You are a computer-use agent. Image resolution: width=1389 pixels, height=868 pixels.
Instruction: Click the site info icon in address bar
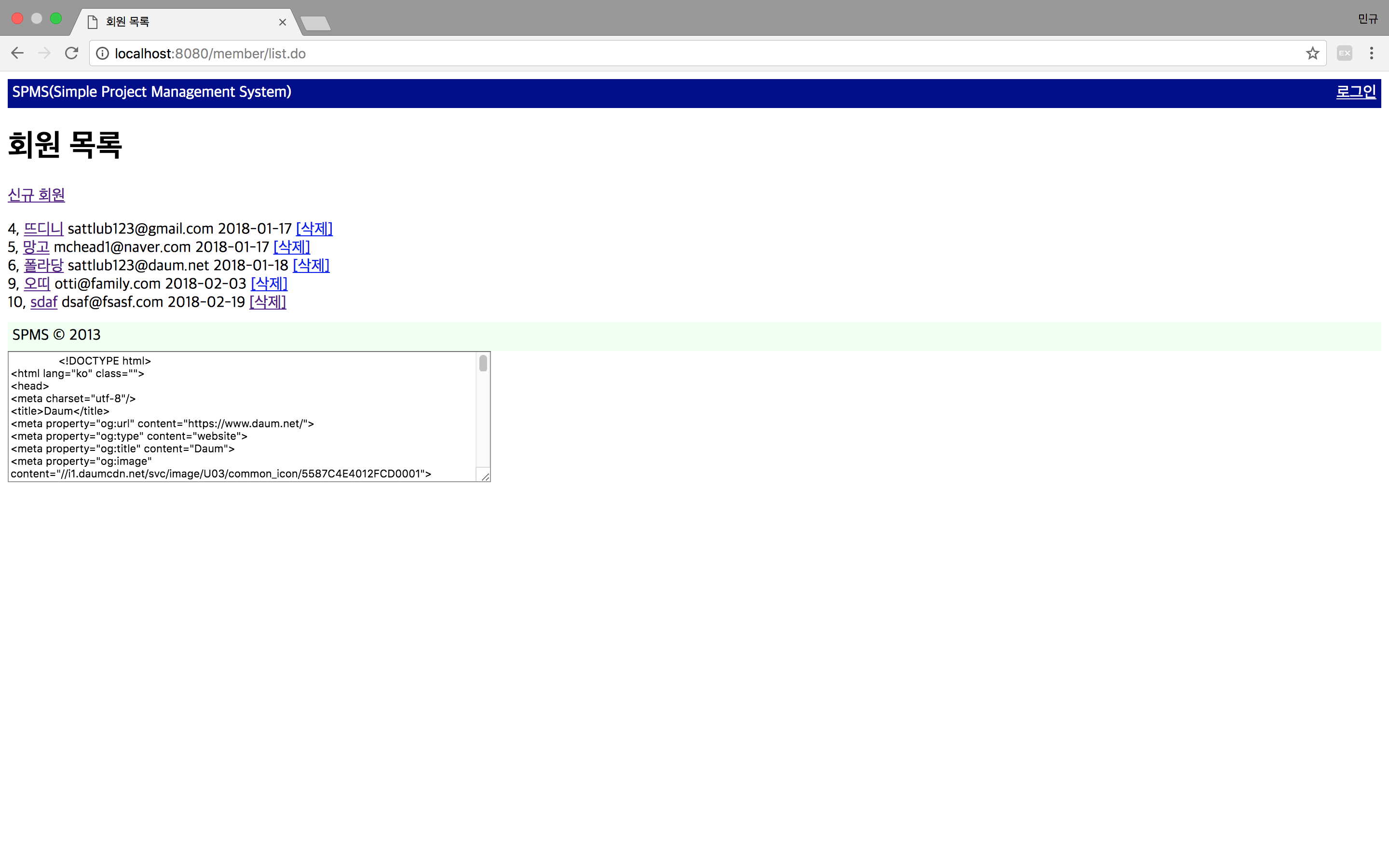(102, 54)
